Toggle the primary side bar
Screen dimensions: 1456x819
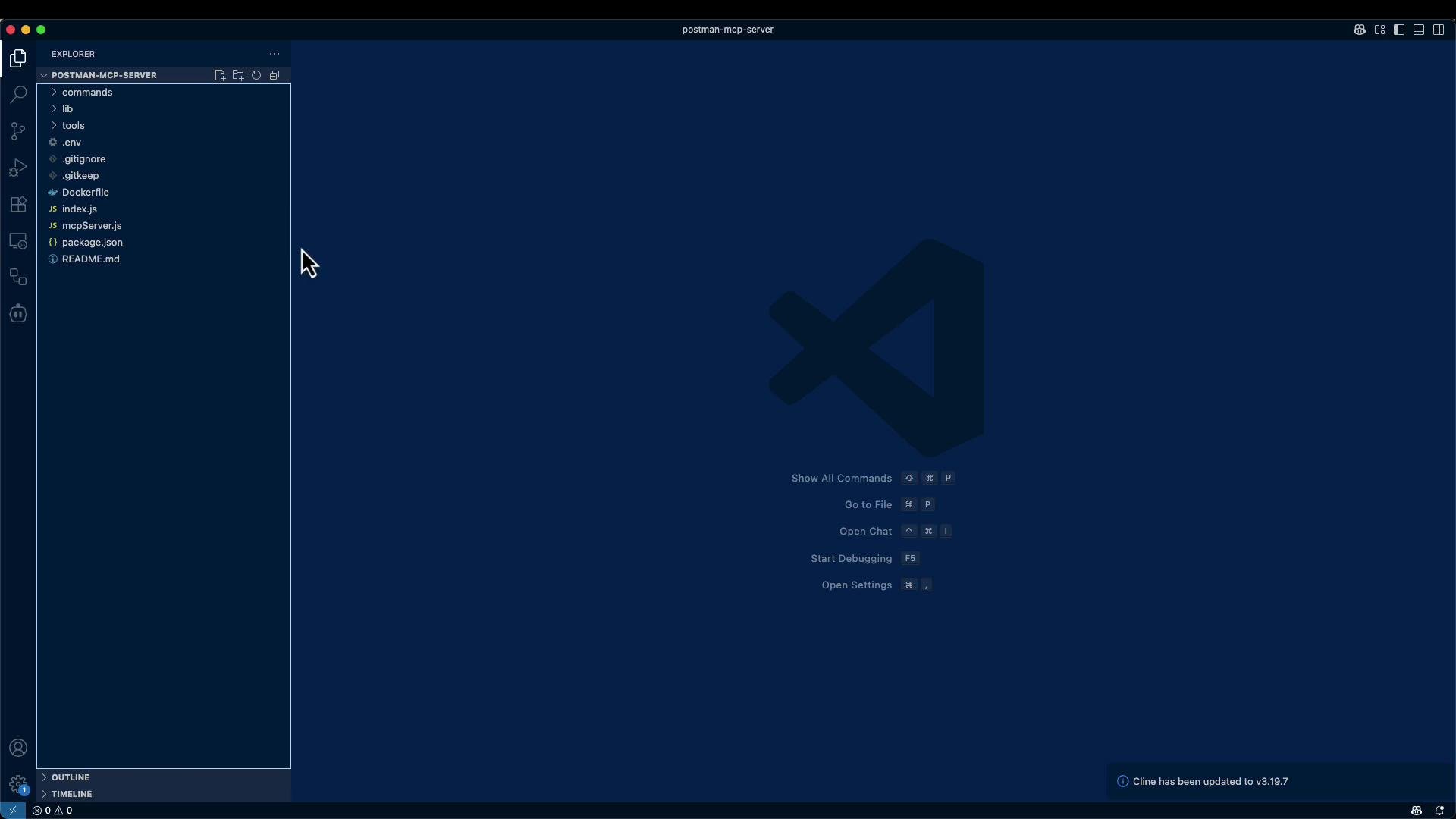(x=1399, y=30)
